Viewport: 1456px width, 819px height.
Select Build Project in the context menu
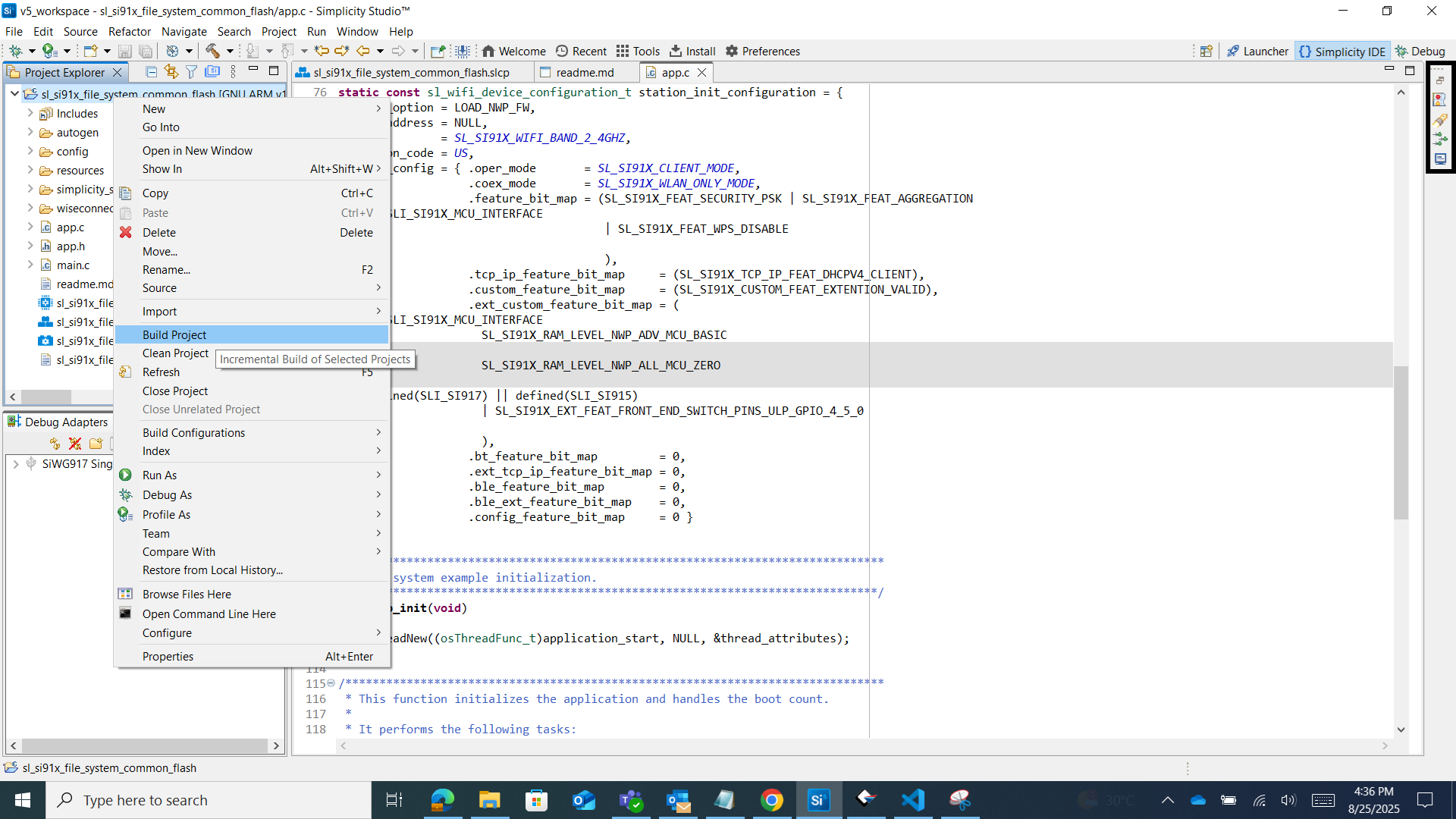click(174, 334)
